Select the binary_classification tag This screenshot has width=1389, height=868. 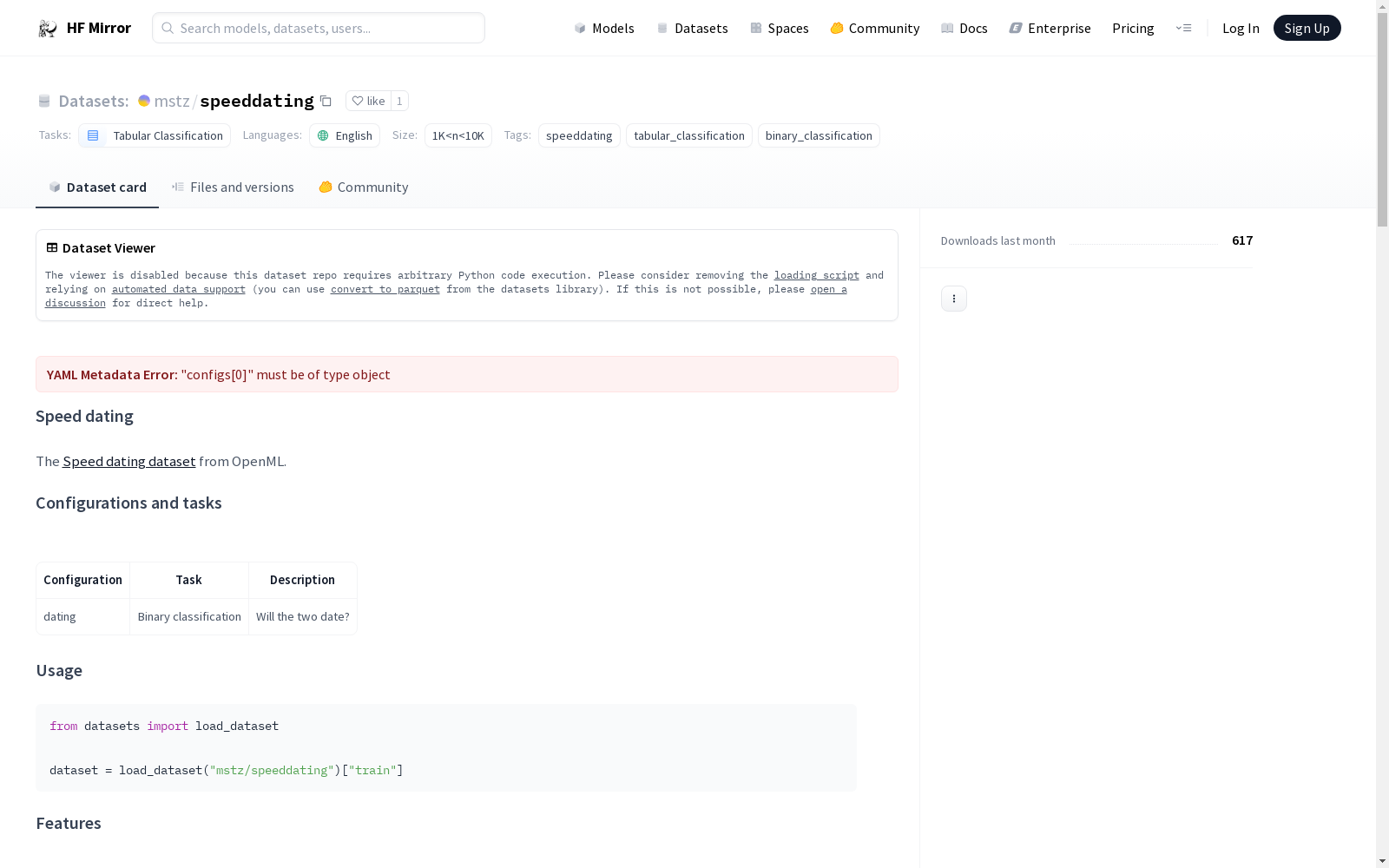(819, 135)
